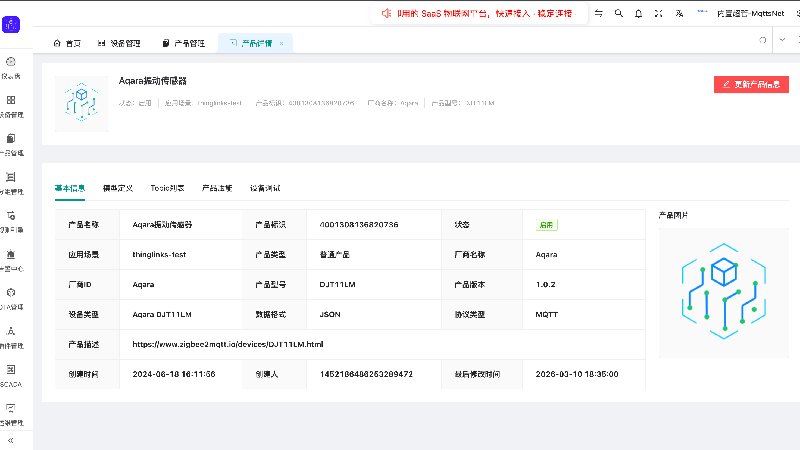Click the zigbee2mqtt.io description URL text
Image resolution: width=800 pixels, height=450 pixels.
pos(228,344)
